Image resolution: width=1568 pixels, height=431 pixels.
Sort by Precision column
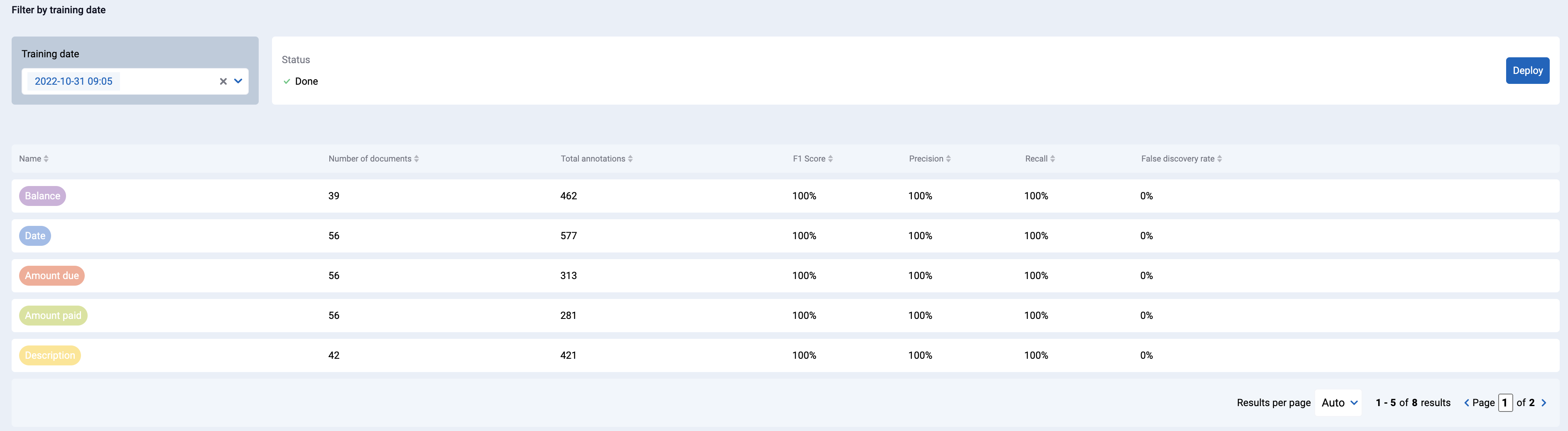[x=929, y=159]
